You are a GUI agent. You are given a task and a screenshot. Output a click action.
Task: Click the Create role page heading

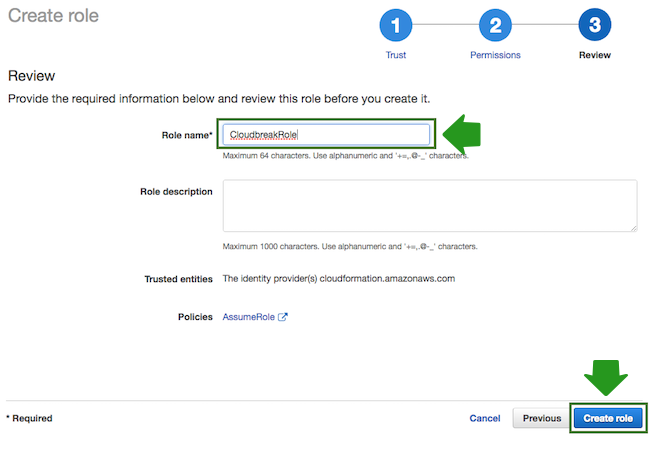point(53,16)
